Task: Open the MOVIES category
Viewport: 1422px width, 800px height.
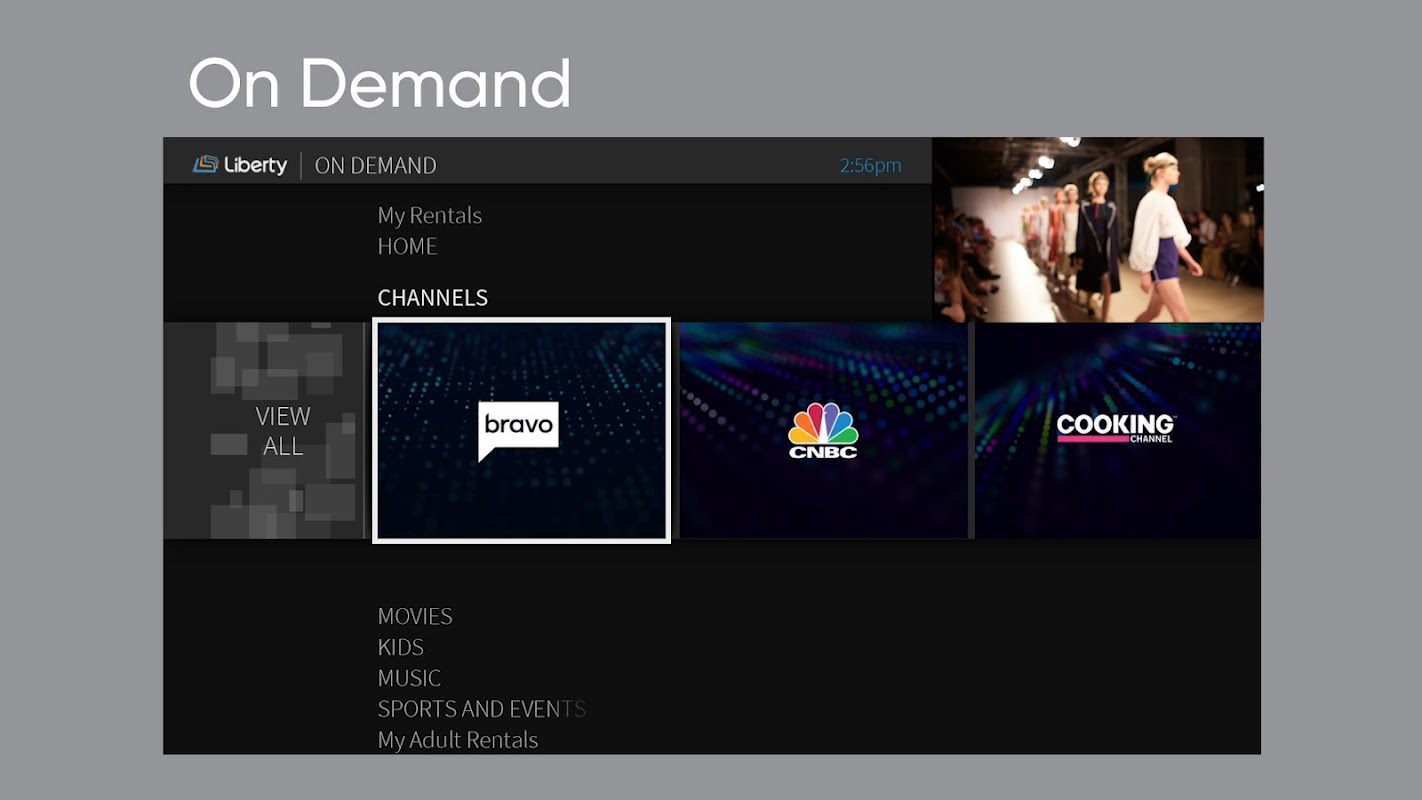Action: pos(415,616)
